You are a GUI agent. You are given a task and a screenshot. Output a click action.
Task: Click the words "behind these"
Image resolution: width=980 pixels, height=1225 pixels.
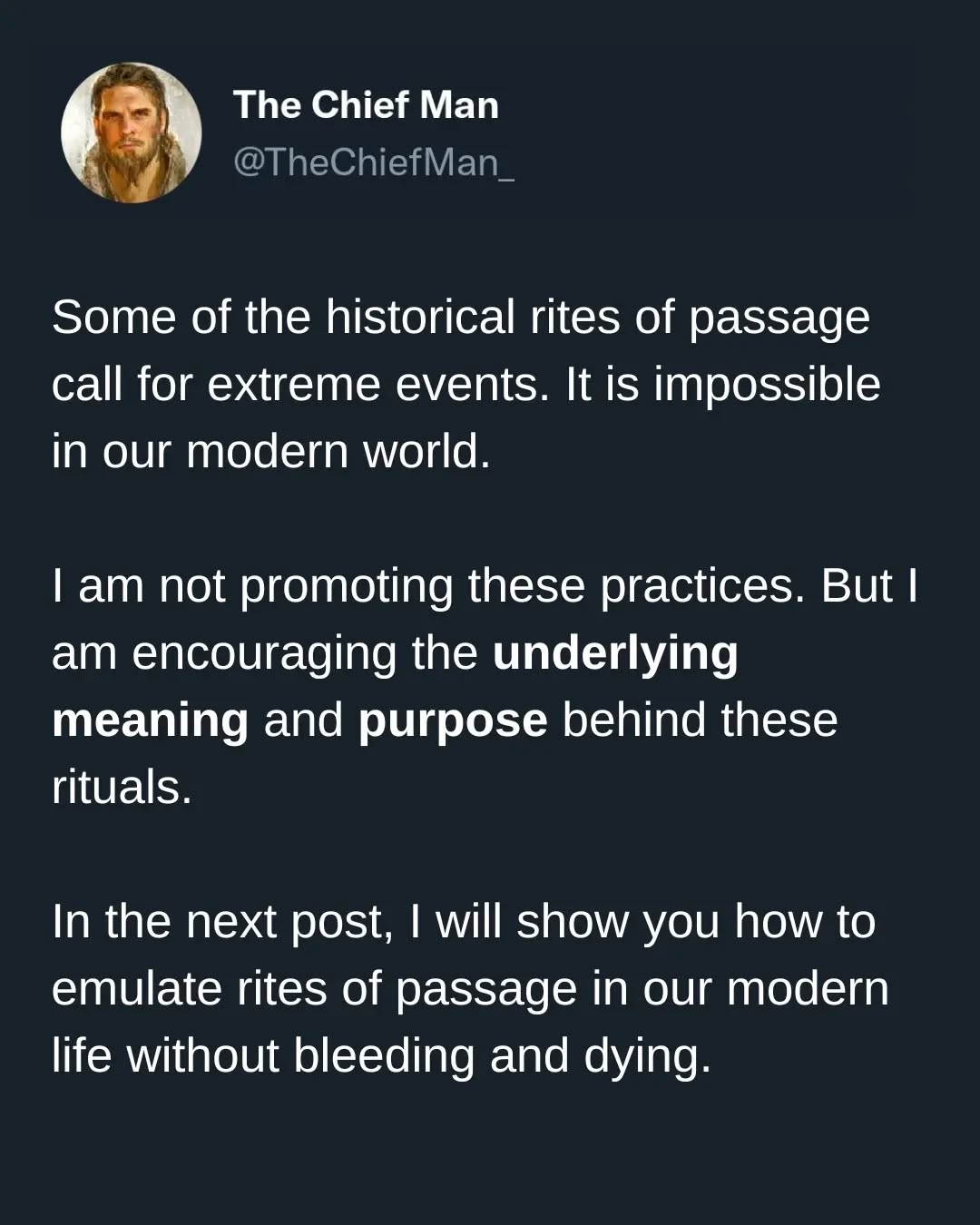[700, 720]
